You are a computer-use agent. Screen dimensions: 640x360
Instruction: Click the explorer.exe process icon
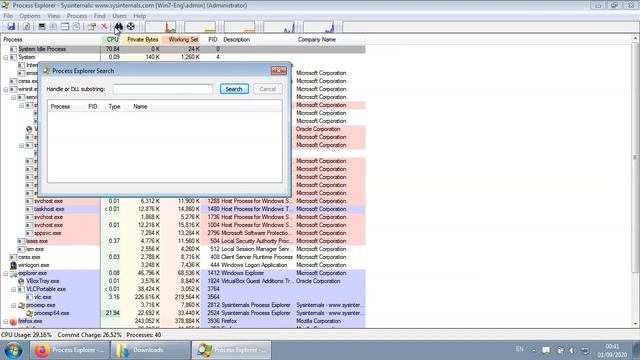pos(13,273)
